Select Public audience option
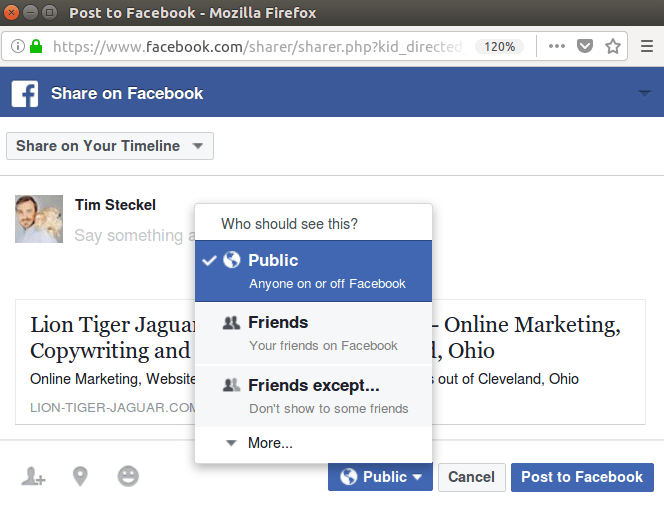 click(x=313, y=271)
